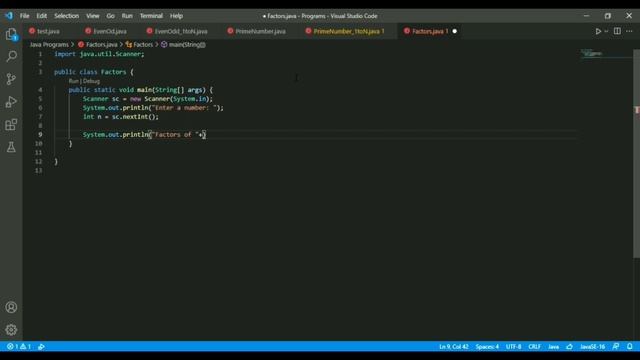Viewport: 640px width, 360px height.
Task: Go to line via Ln 9, Col 42
Action: point(453,347)
